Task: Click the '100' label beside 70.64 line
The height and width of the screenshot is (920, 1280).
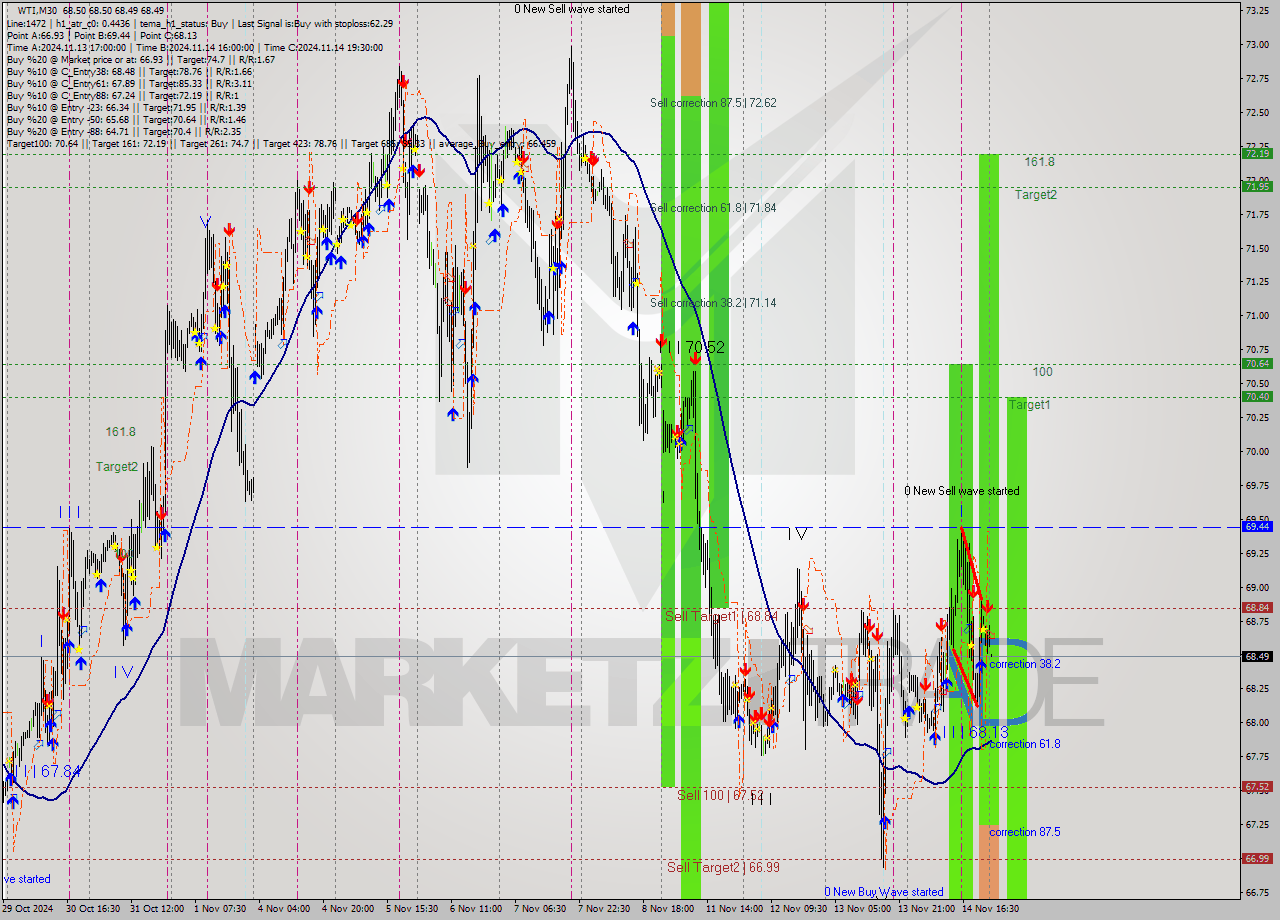Action: pyautogui.click(x=1042, y=372)
